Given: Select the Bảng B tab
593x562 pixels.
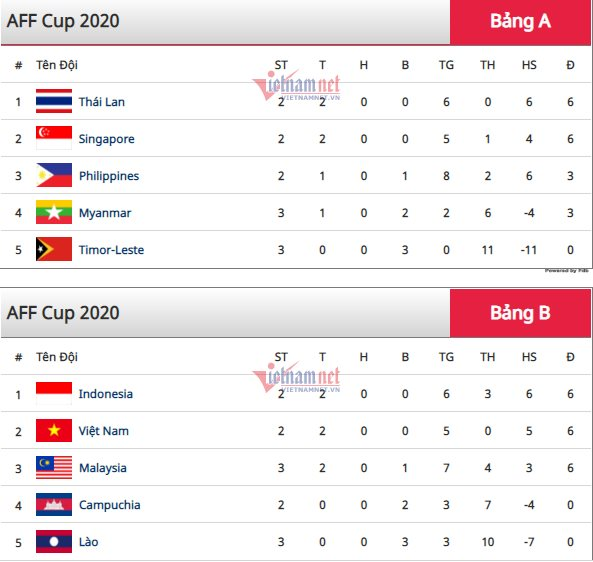Looking at the screenshot, I should [x=520, y=313].
